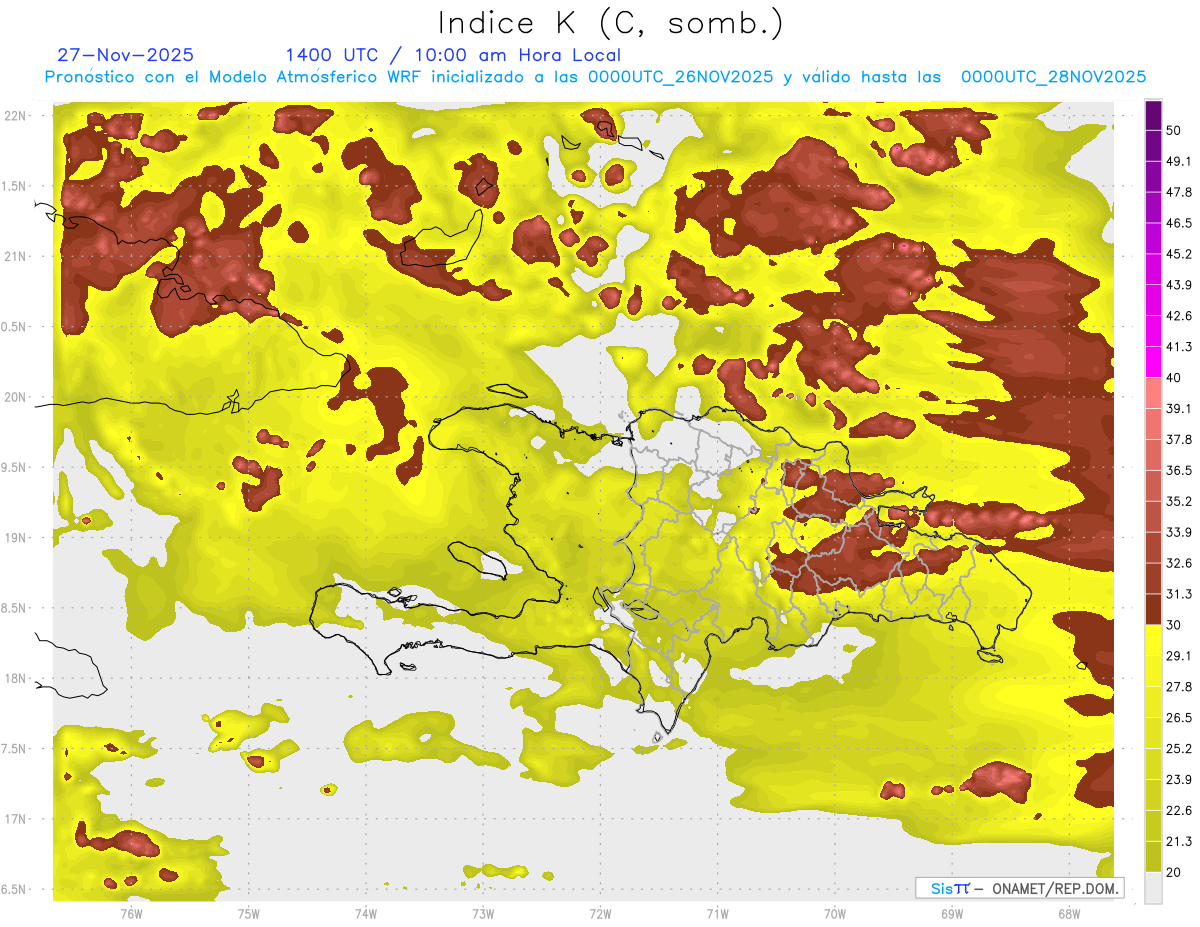
Task: Click the 22N latitude label
Action: pyautogui.click(x=15, y=116)
